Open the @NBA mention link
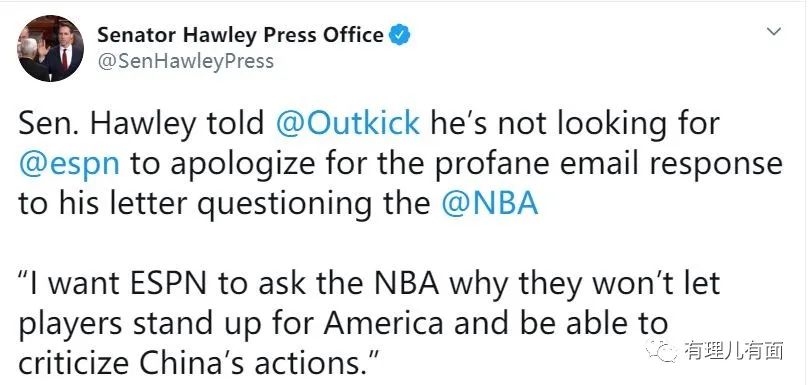The image size is (809, 385). 490,203
